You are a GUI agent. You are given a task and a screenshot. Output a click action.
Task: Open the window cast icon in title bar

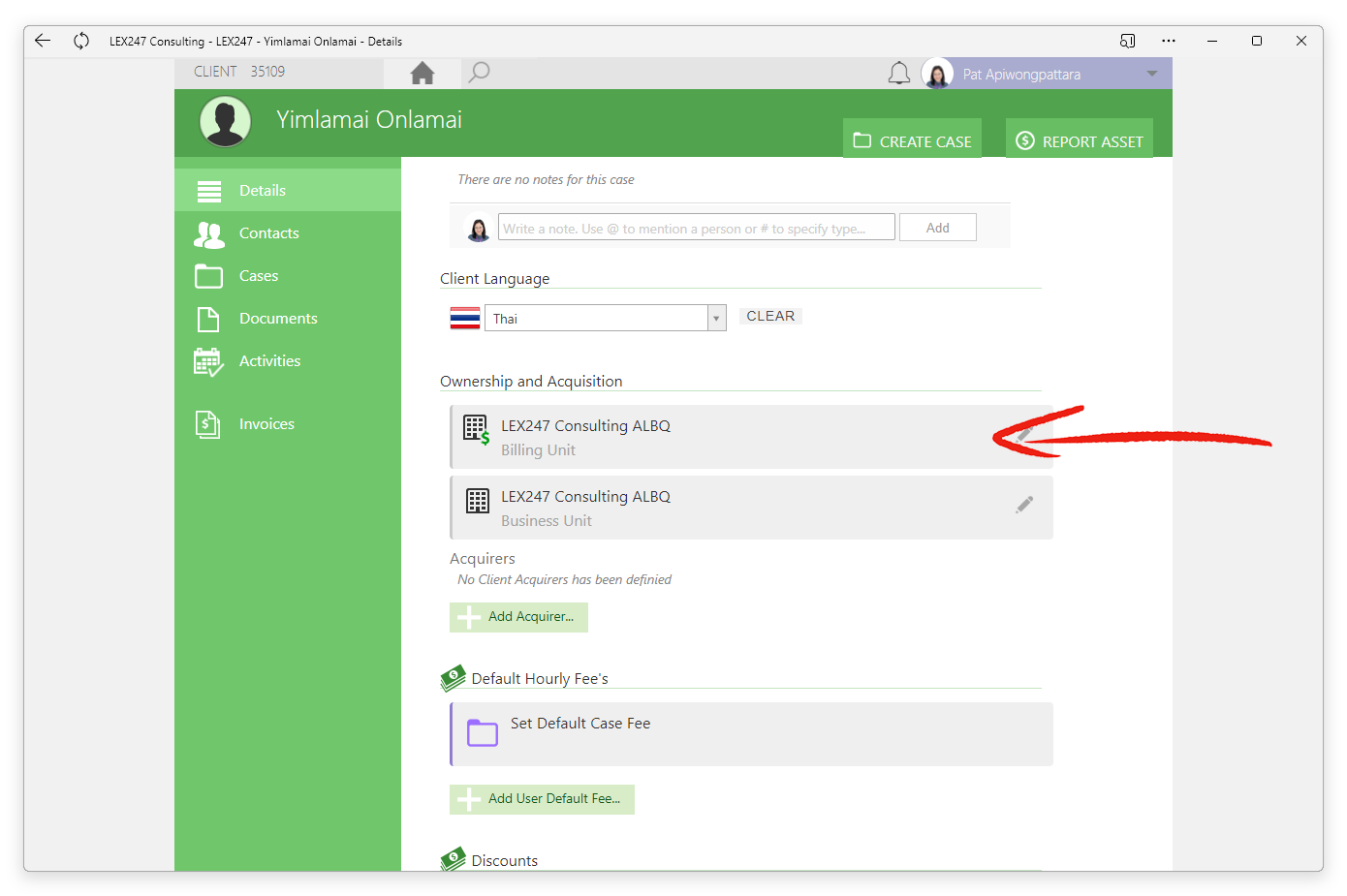1127,41
